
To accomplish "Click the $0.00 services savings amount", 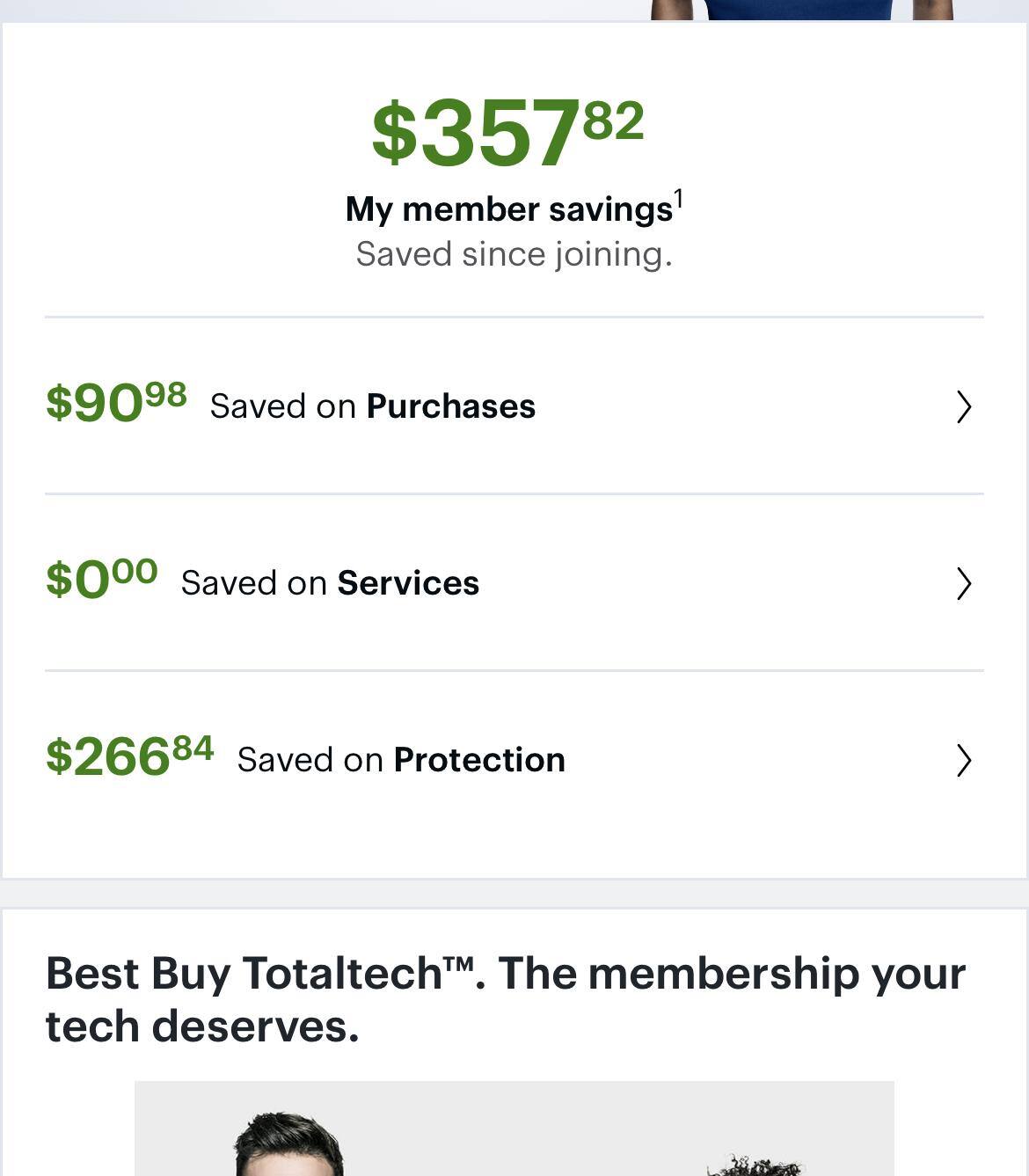I will (x=102, y=580).
